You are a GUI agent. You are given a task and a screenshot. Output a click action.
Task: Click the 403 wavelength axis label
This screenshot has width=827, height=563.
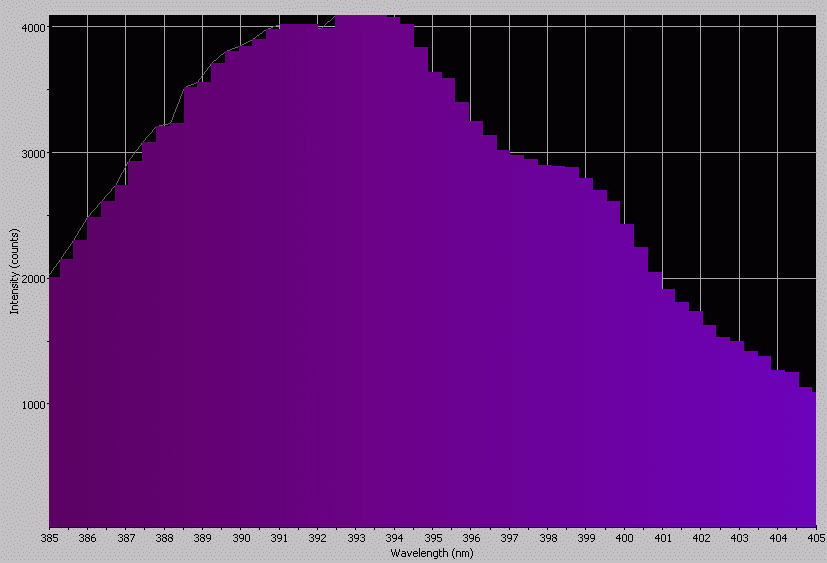pos(739,538)
